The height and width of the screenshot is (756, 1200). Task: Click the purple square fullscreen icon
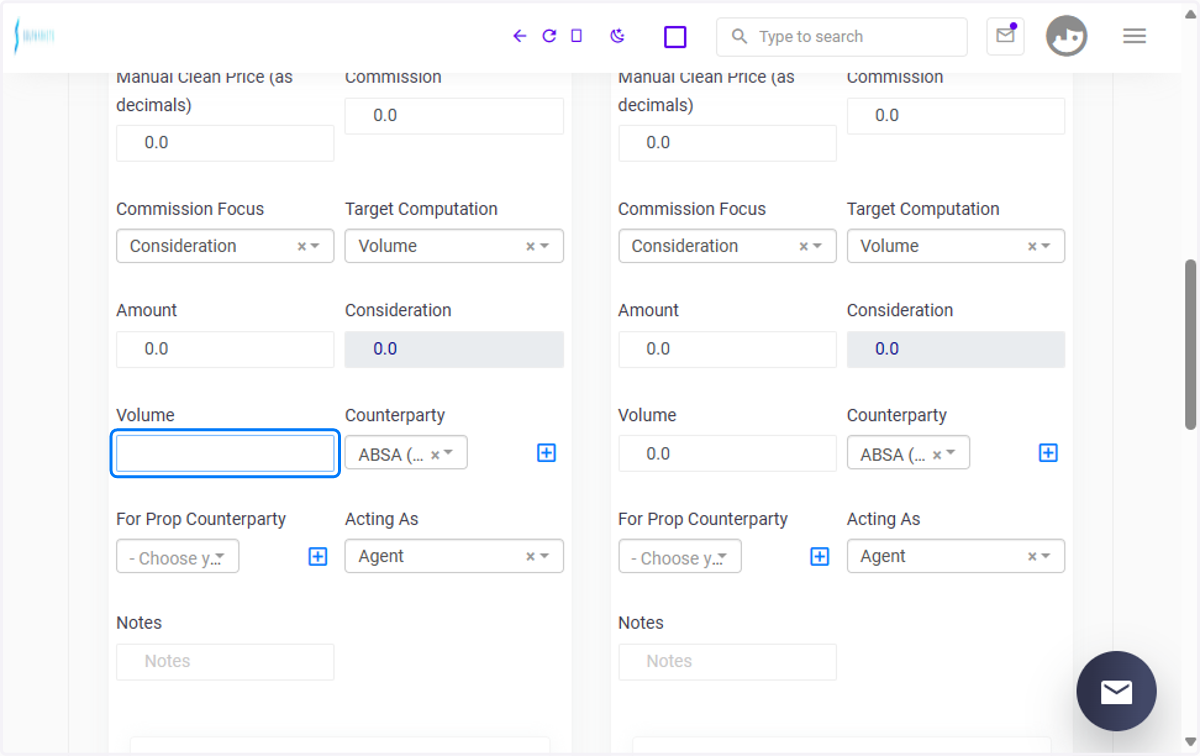tap(675, 37)
